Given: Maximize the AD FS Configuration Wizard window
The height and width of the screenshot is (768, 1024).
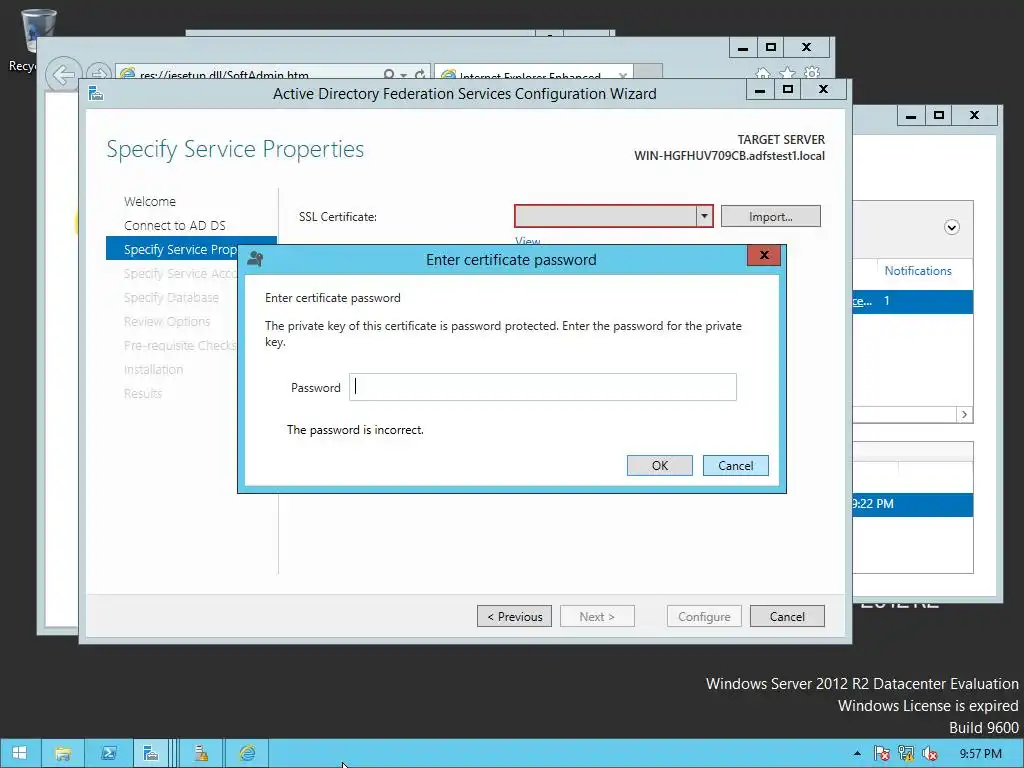Looking at the screenshot, I should (788, 89).
